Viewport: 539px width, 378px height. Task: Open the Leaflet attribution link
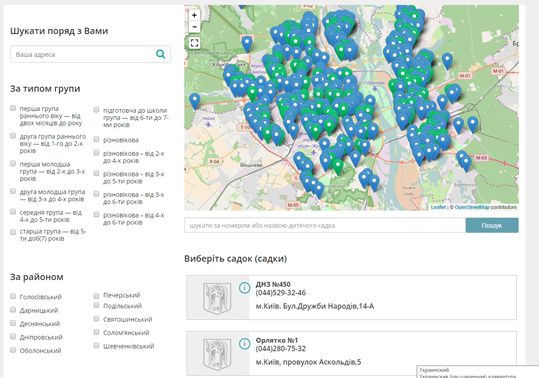(x=438, y=207)
